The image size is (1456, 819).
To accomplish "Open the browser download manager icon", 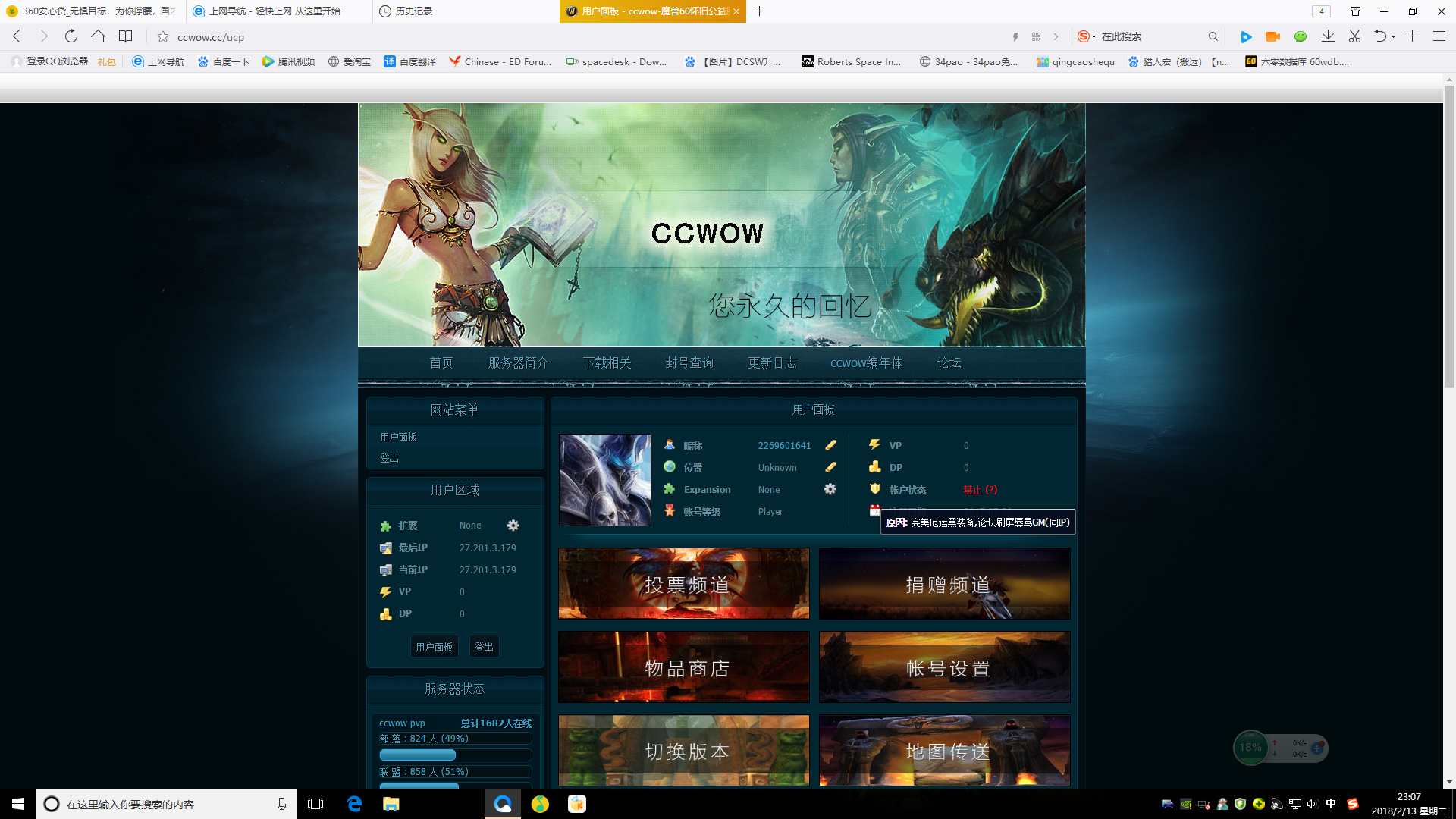I will [x=1328, y=36].
